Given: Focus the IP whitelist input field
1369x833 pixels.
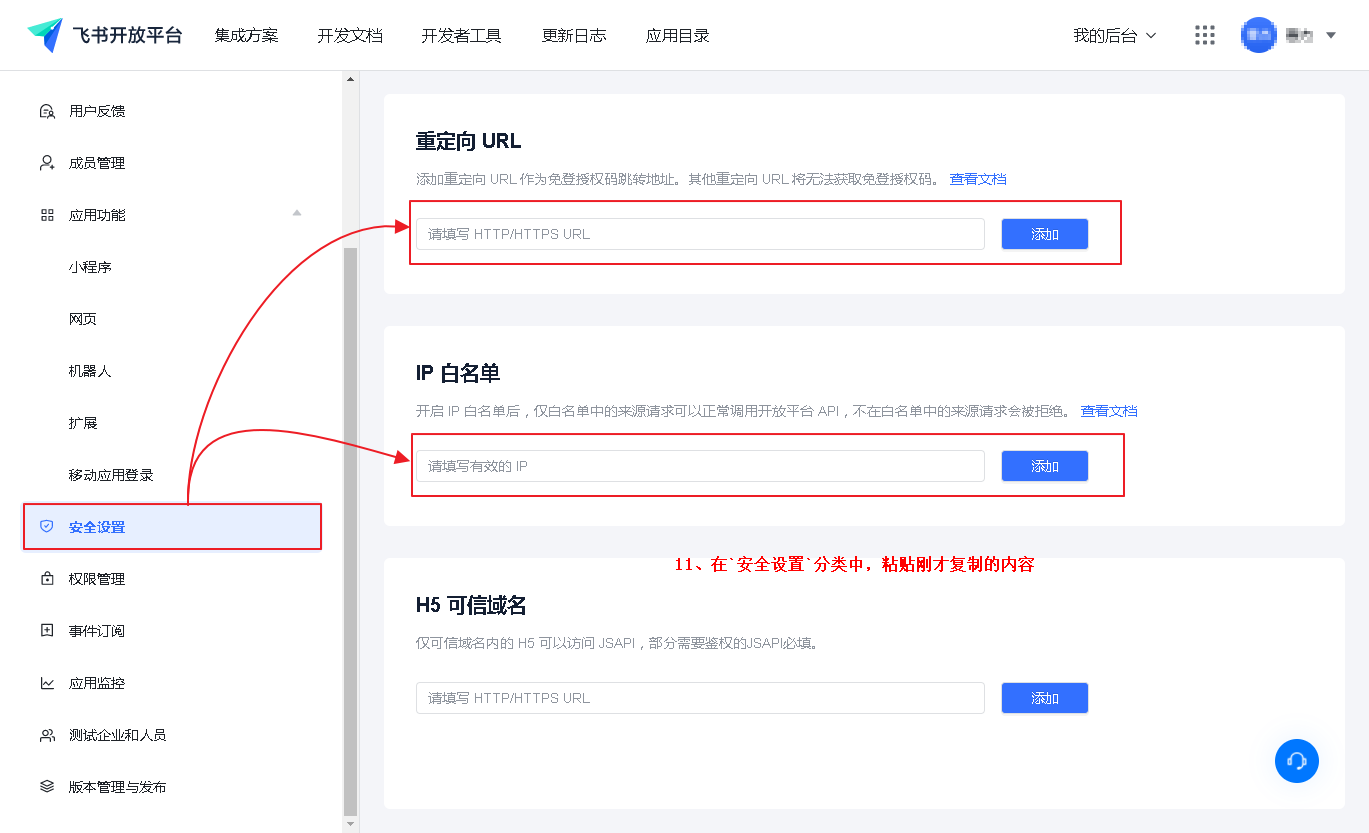Looking at the screenshot, I should click(700, 466).
